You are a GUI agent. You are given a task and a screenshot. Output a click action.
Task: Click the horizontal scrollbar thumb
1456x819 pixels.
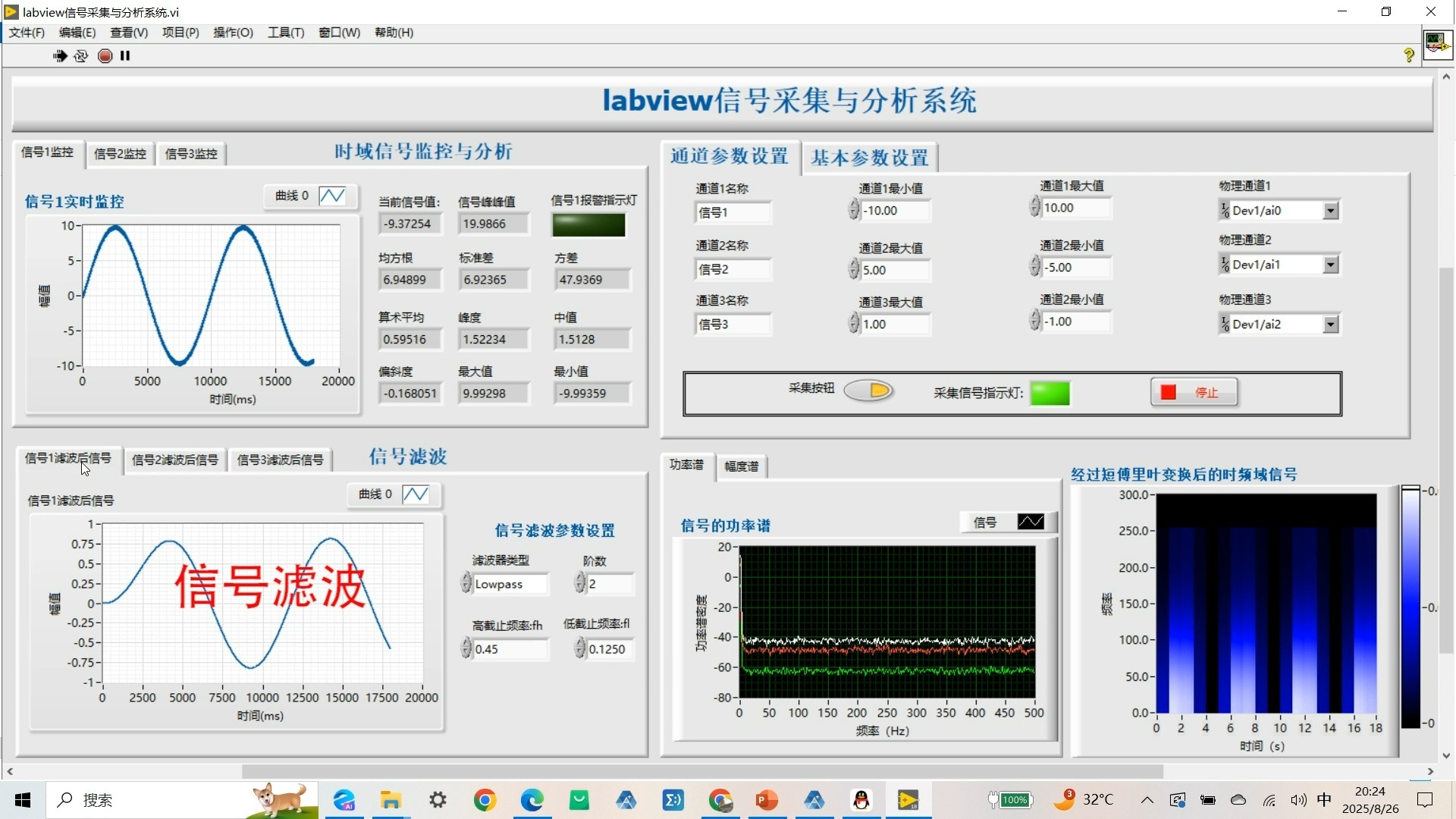(702, 771)
